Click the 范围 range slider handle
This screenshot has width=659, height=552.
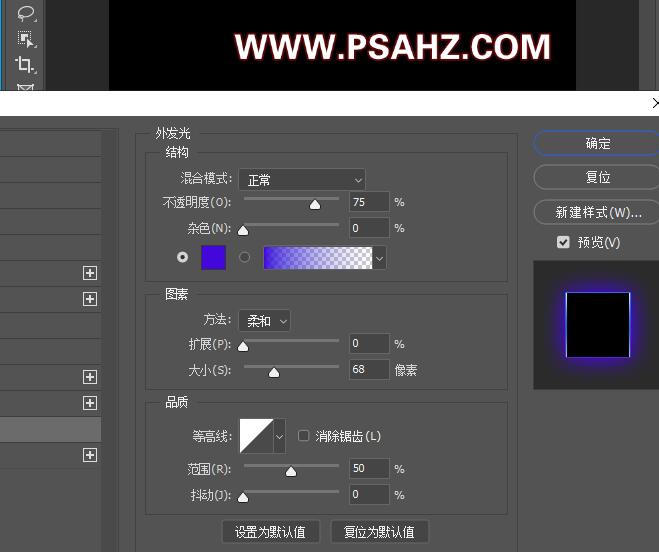(291, 471)
